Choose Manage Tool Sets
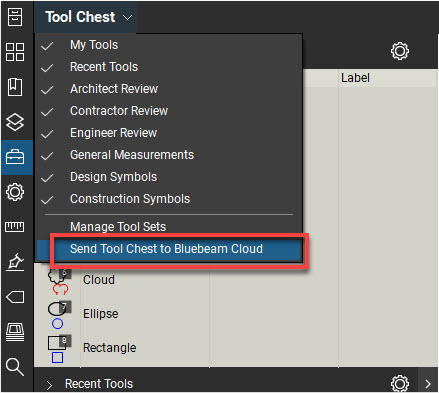The width and height of the screenshot is (439, 393). (x=169, y=227)
